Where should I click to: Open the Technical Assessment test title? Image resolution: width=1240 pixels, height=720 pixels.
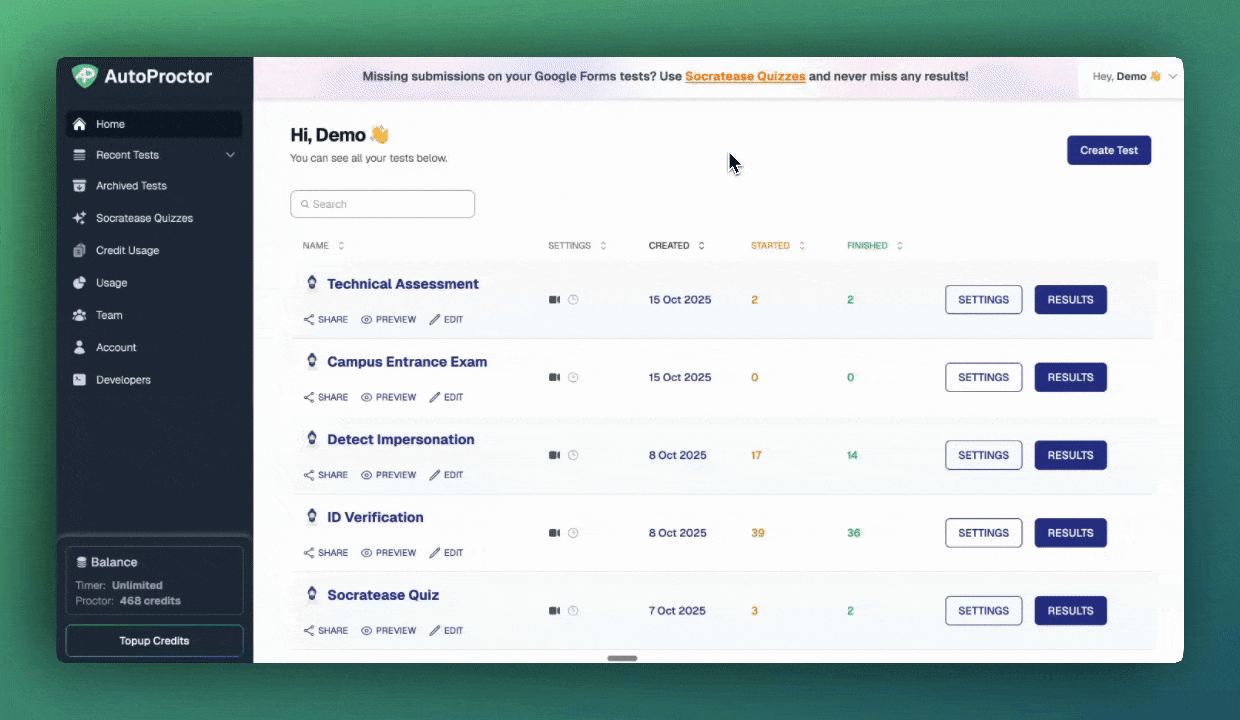coord(403,284)
